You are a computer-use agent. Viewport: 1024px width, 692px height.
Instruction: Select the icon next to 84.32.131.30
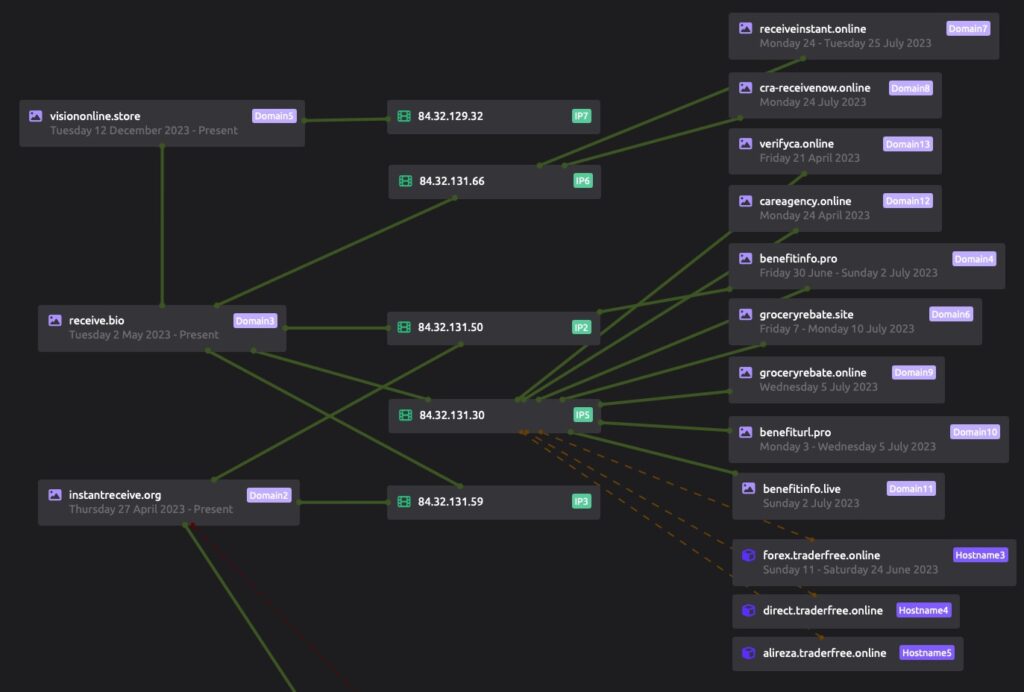(405, 415)
